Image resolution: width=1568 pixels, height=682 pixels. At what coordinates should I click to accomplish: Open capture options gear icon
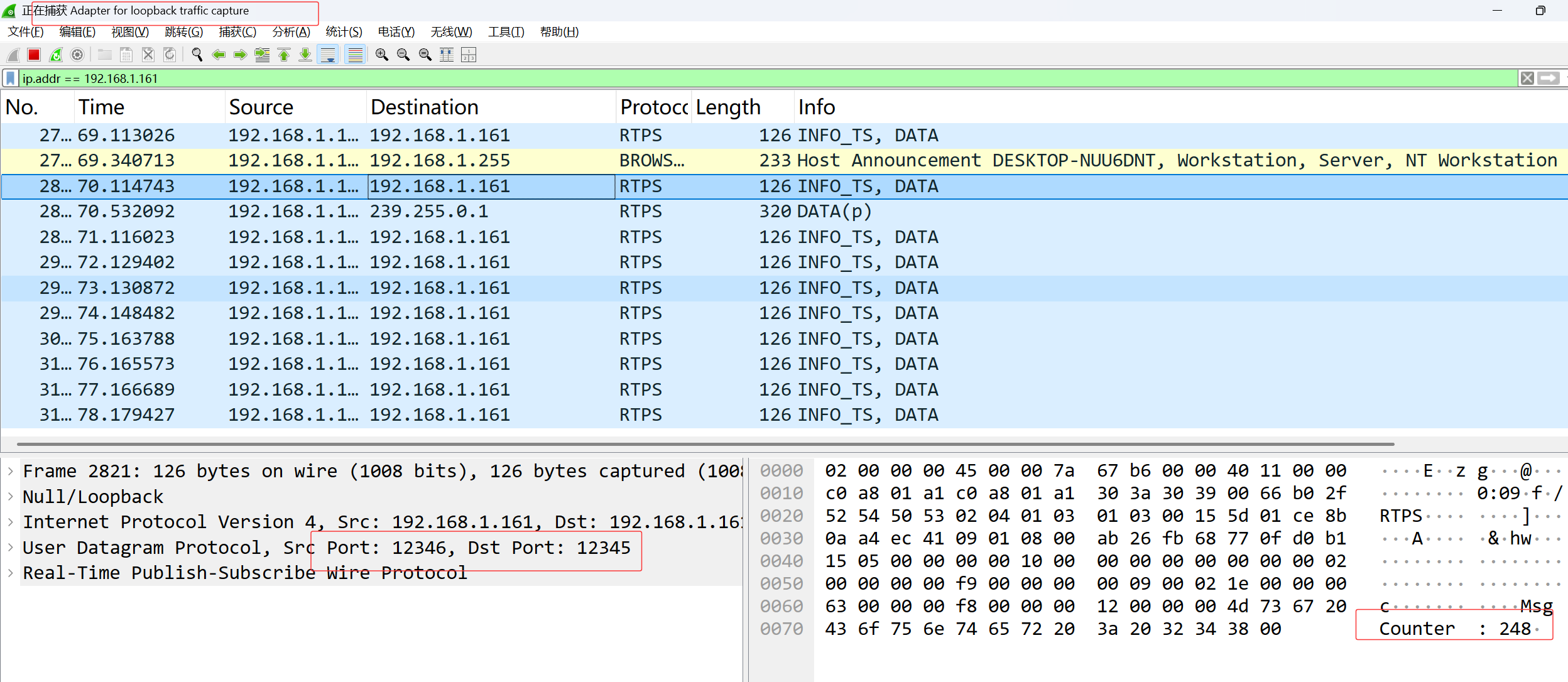tap(77, 55)
